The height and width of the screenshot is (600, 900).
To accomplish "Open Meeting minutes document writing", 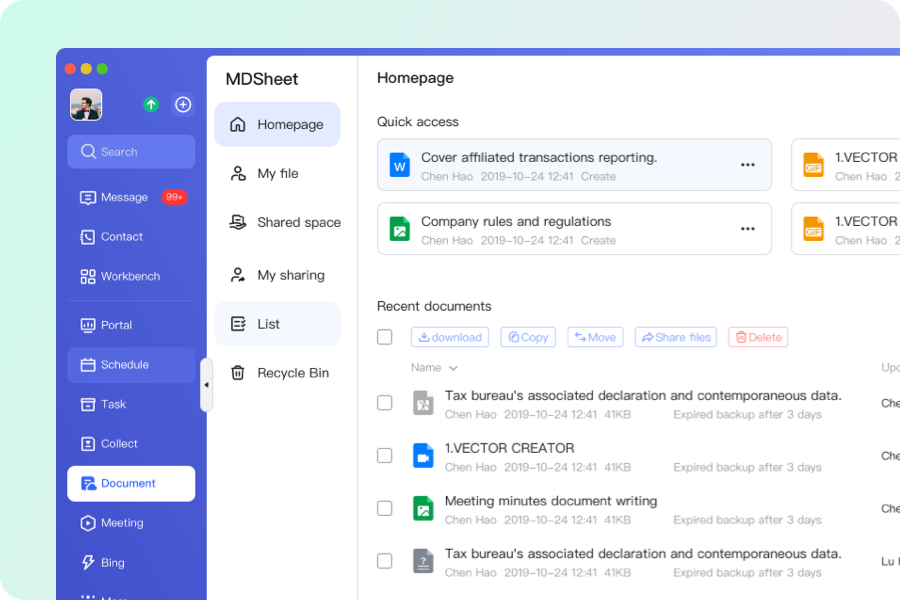I will click(551, 501).
